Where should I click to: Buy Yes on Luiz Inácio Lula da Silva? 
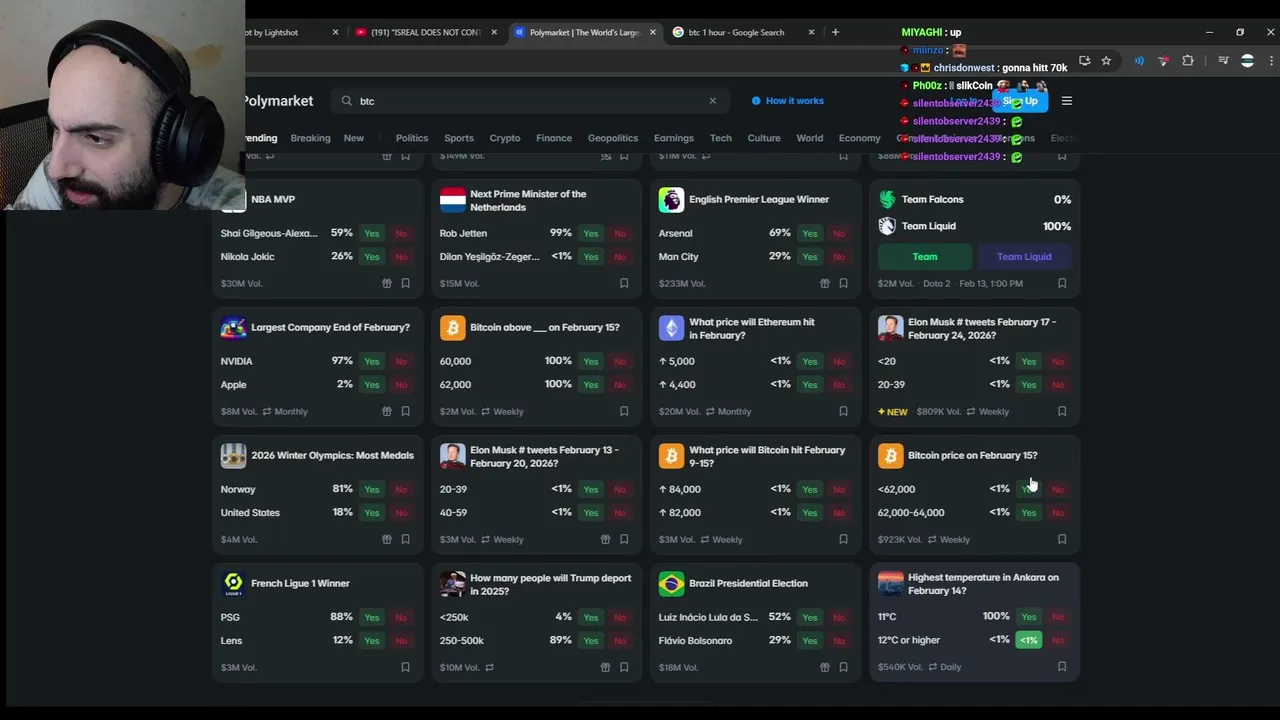point(810,617)
